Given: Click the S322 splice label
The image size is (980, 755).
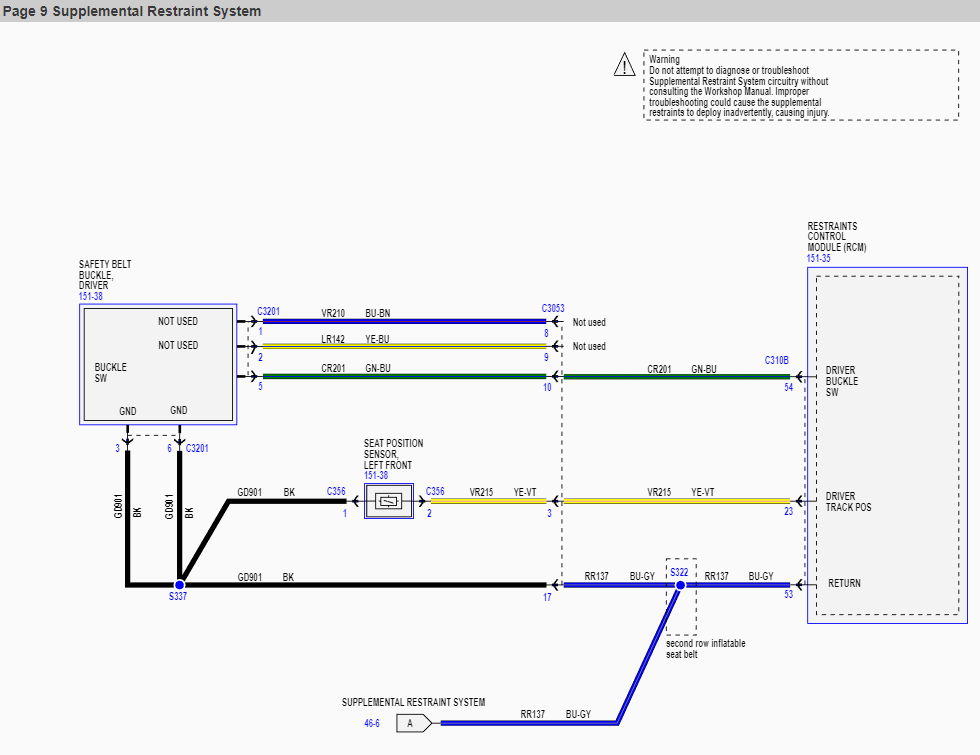Looking at the screenshot, I should (x=679, y=571).
